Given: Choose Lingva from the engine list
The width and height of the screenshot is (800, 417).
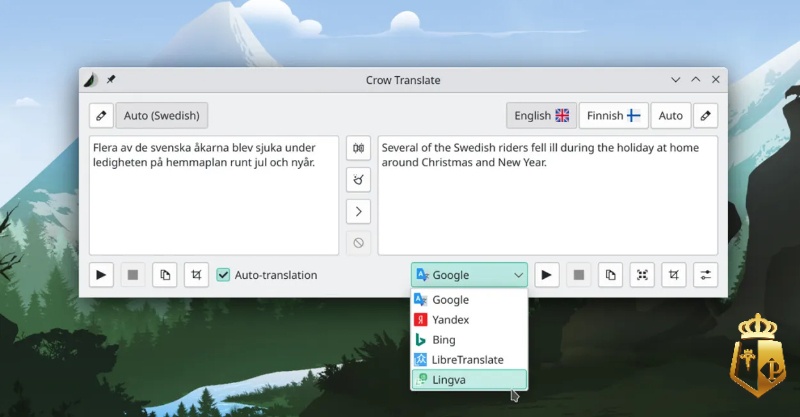Looking at the screenshot, I should click(469, 380).
